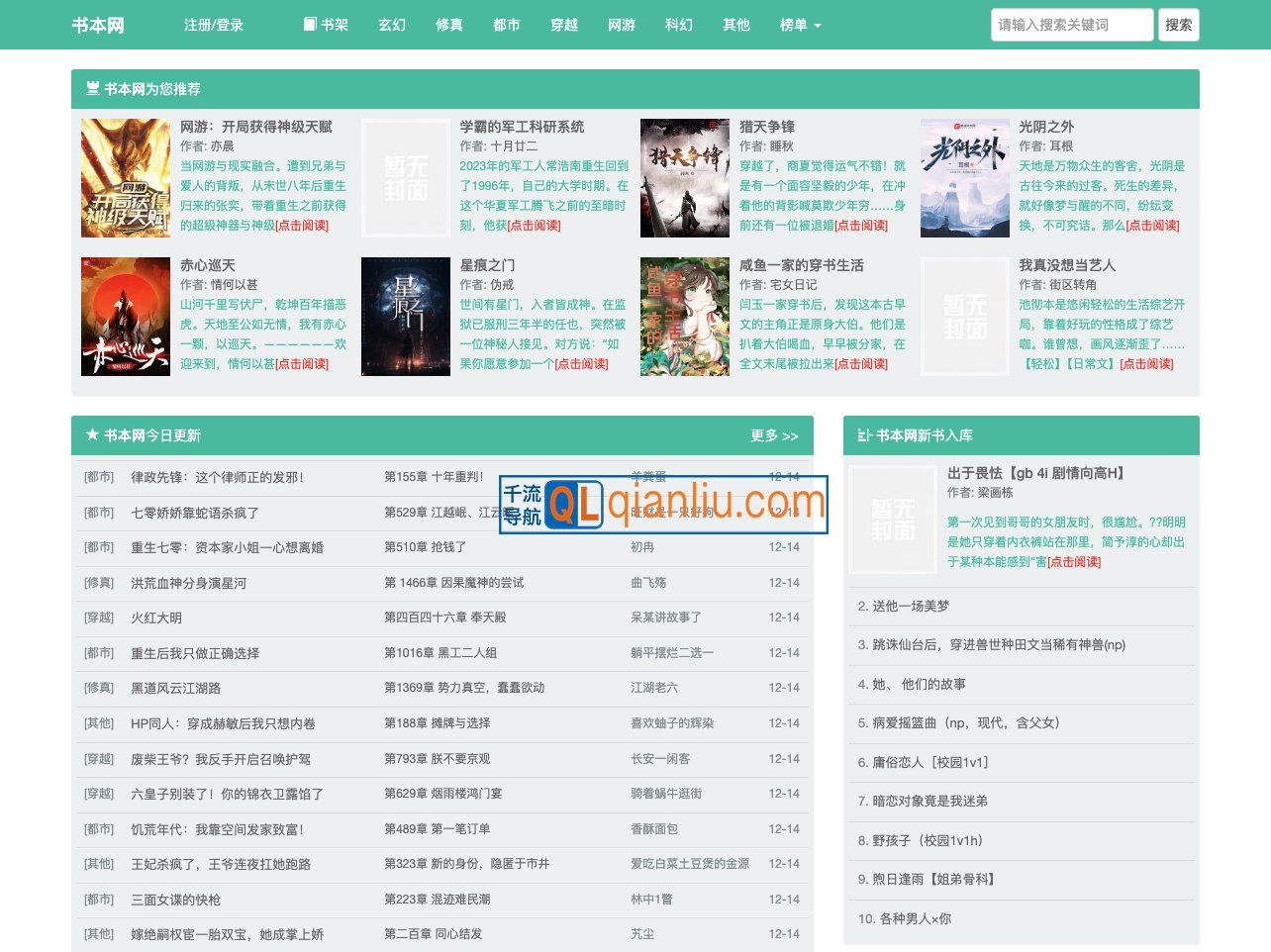
Task: Focus the search keyword input field
Action: [x=1071, y=25]
